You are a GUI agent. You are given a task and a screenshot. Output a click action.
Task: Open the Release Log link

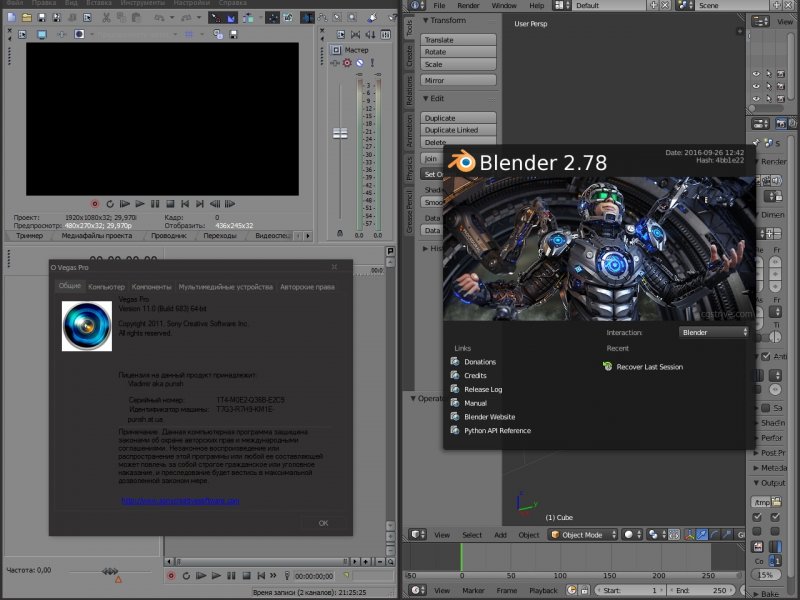click(x=483, y=389)
